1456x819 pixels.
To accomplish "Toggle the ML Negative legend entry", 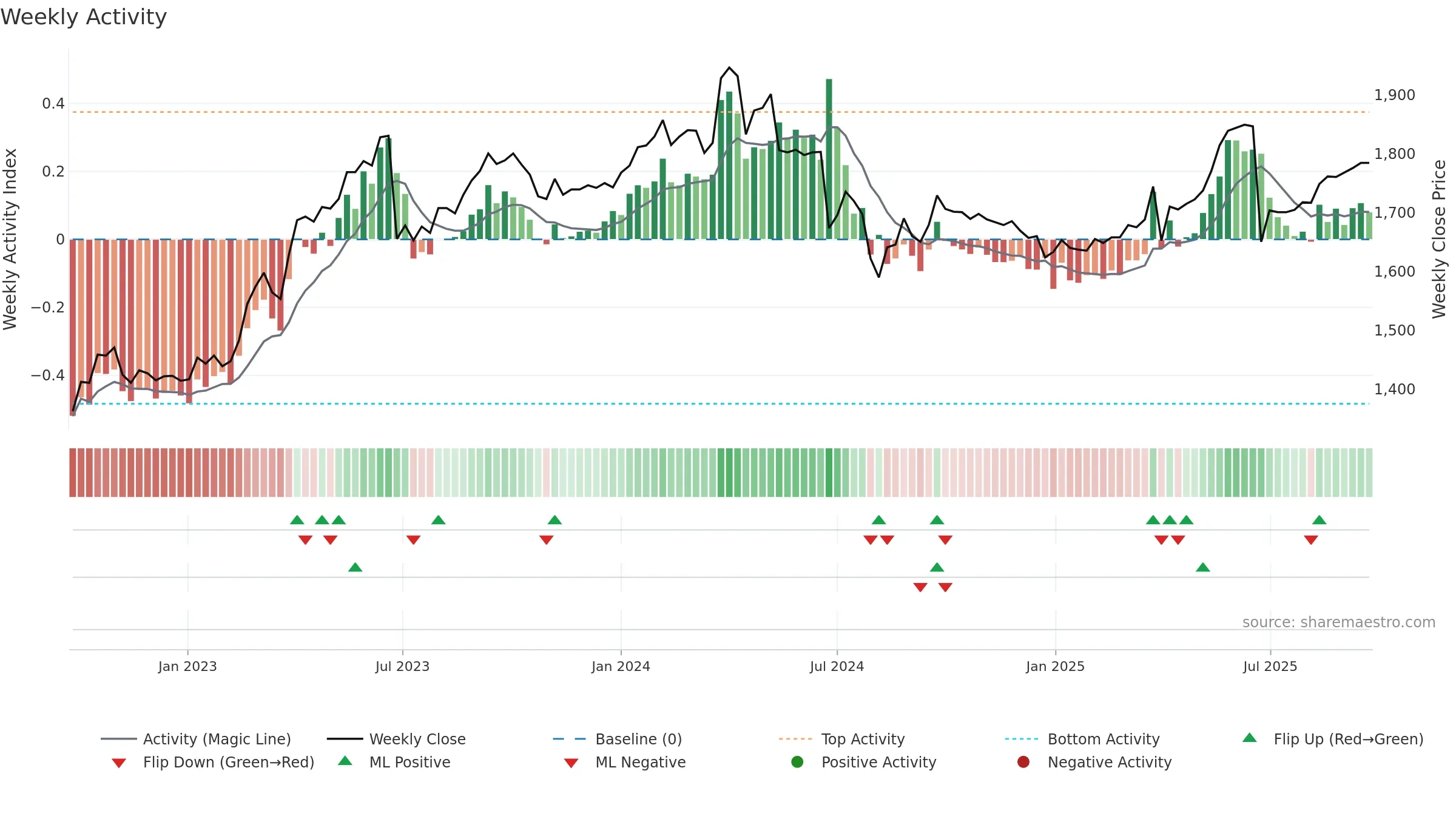I will 625,762.
